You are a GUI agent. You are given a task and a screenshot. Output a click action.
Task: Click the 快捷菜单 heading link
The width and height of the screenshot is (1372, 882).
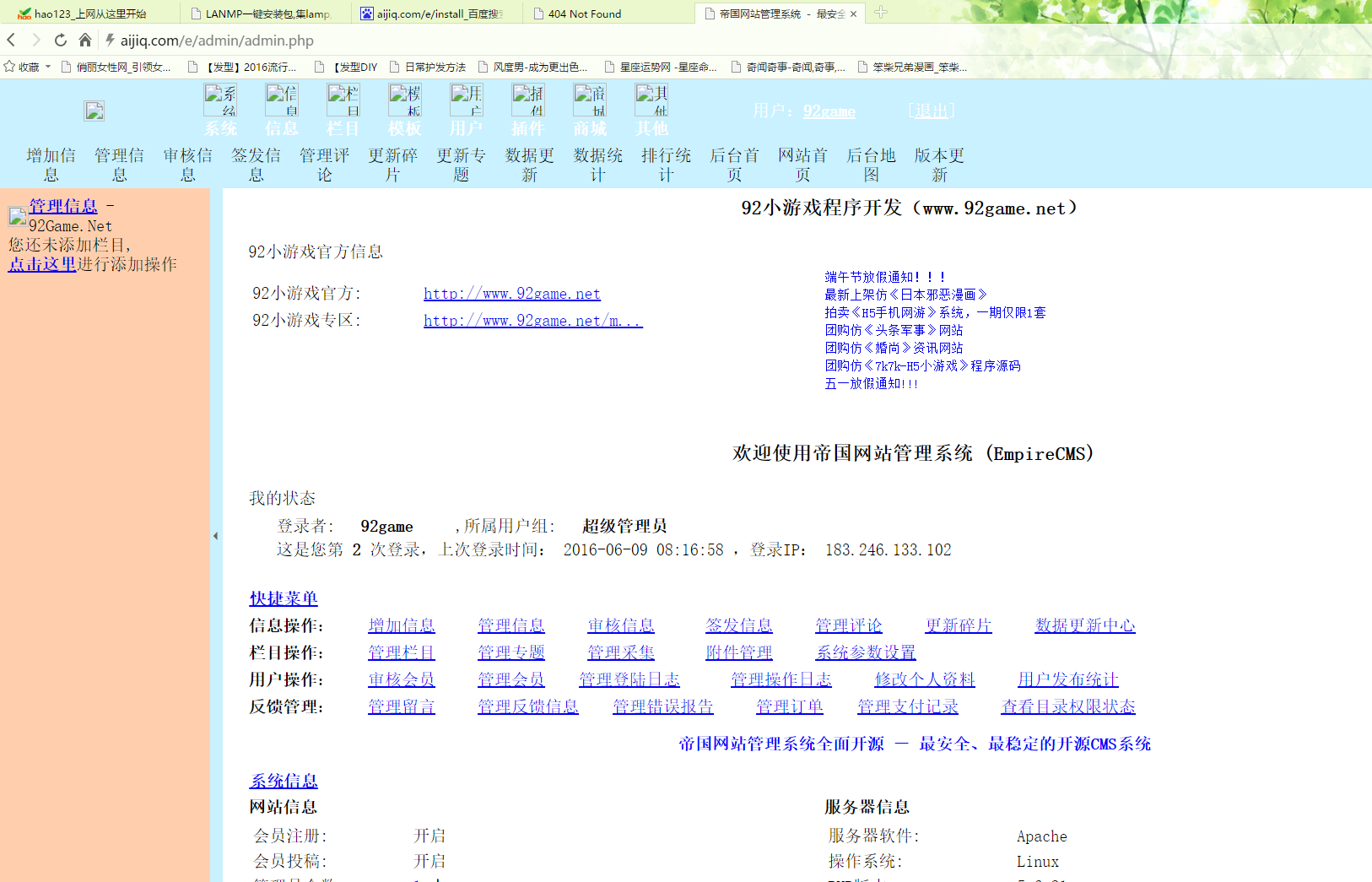coord(284,598)
